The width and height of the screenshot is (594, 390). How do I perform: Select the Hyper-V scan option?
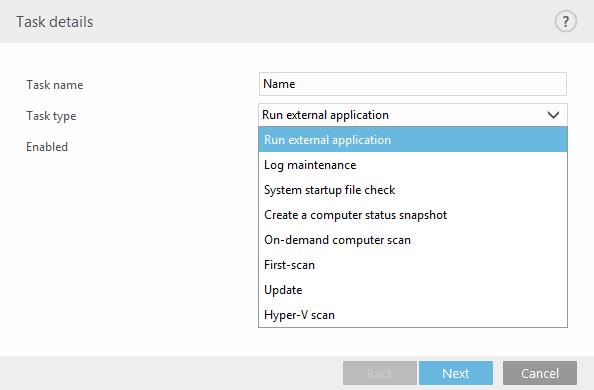point(413,315)
